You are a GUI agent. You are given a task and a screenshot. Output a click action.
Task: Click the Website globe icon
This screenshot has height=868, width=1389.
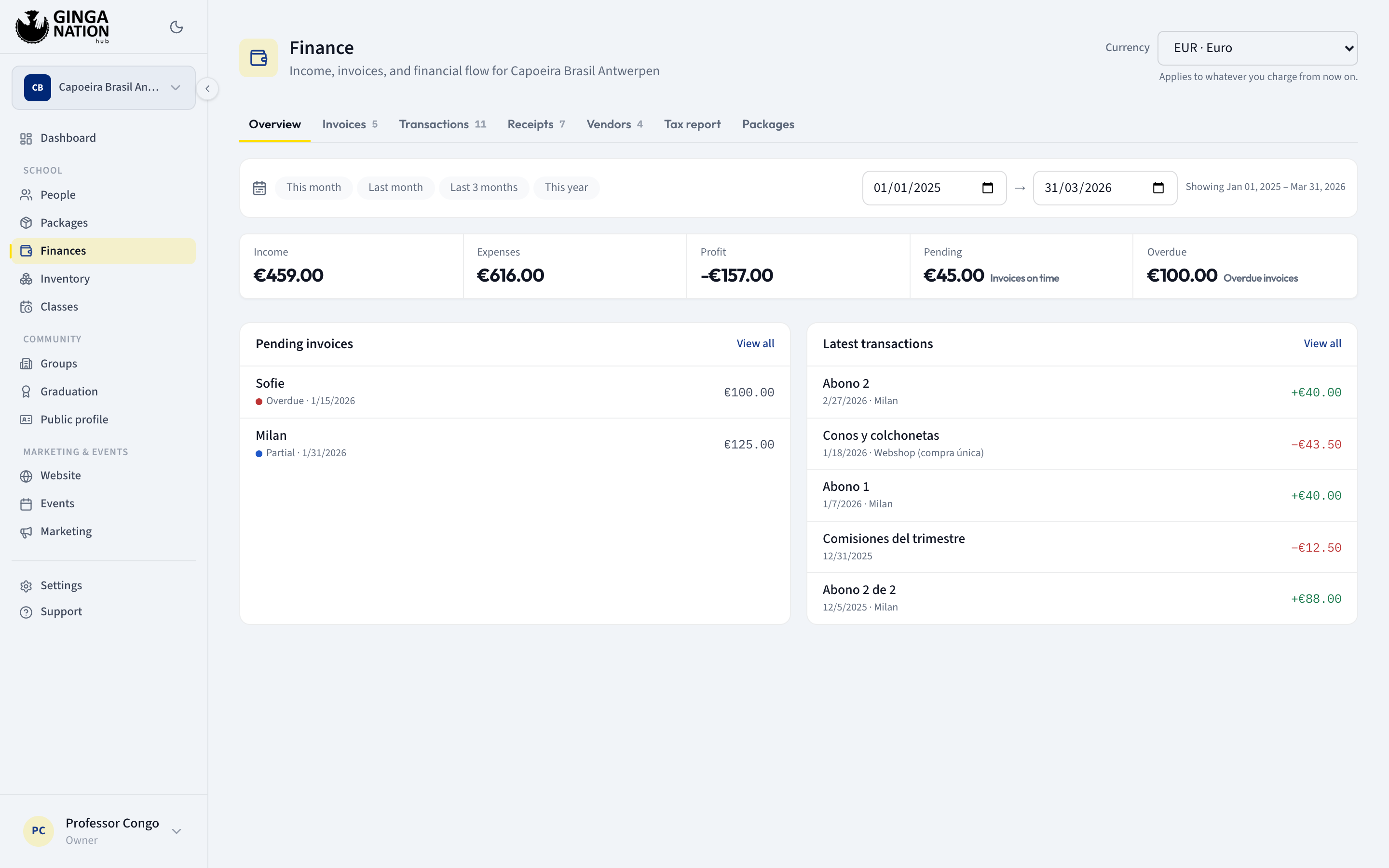26,476
